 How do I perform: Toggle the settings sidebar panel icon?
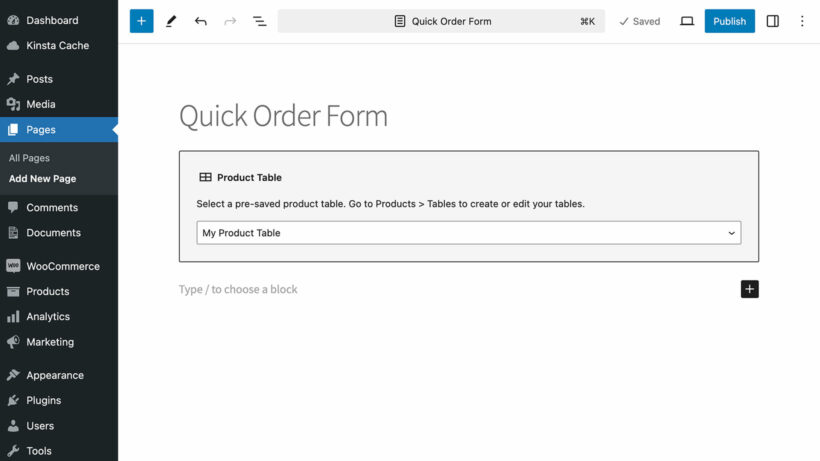click(x=773, y=21)
